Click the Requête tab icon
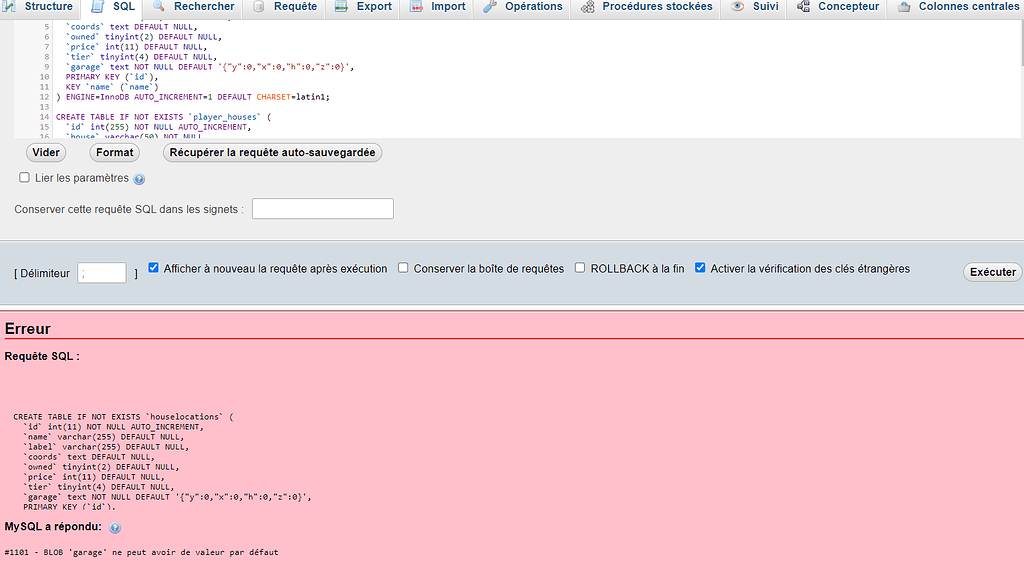This screenshot has height=563, width=1024. pos(259,7)
